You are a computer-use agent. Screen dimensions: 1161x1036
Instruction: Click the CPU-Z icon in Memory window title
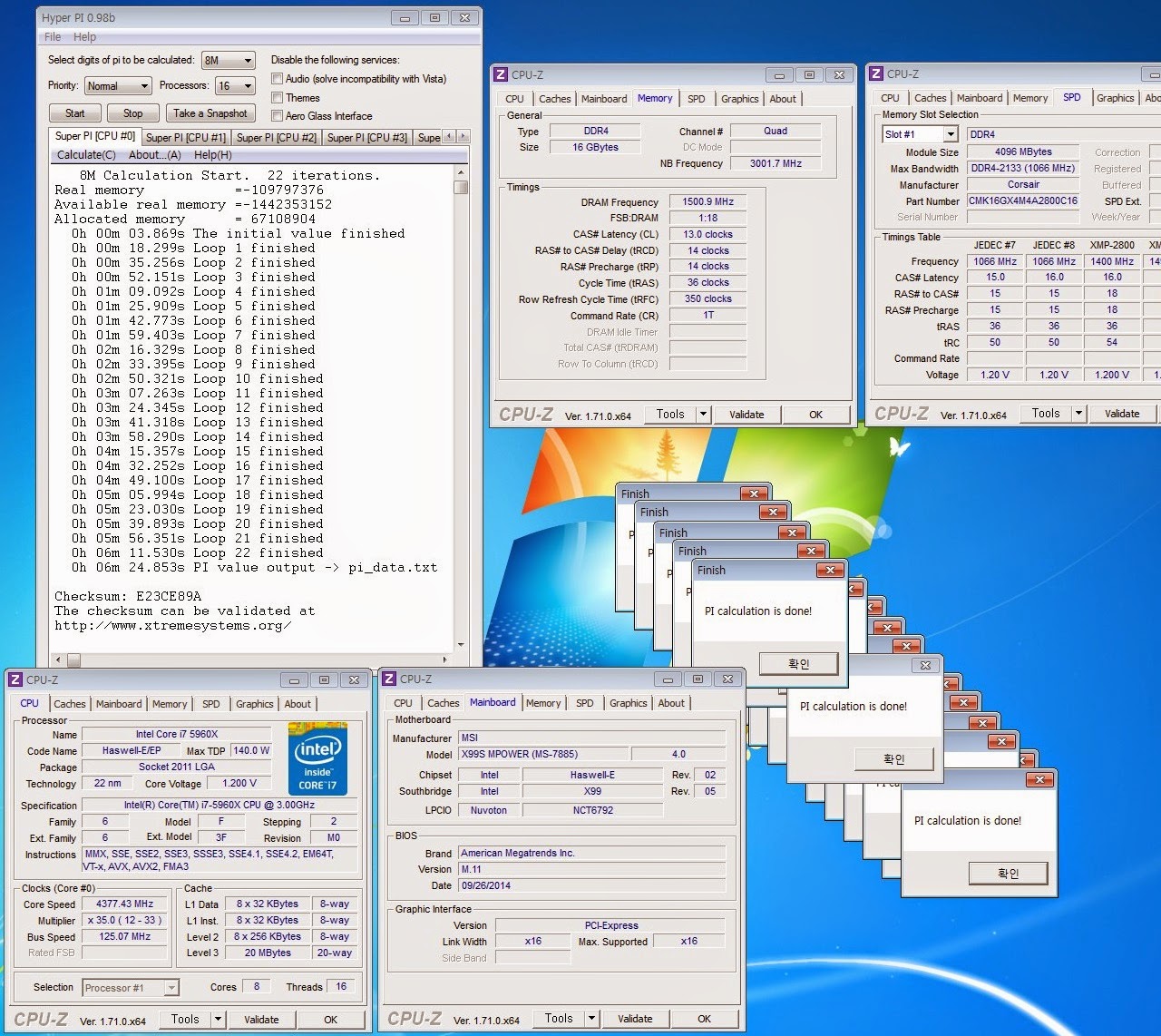coord(502,75)
